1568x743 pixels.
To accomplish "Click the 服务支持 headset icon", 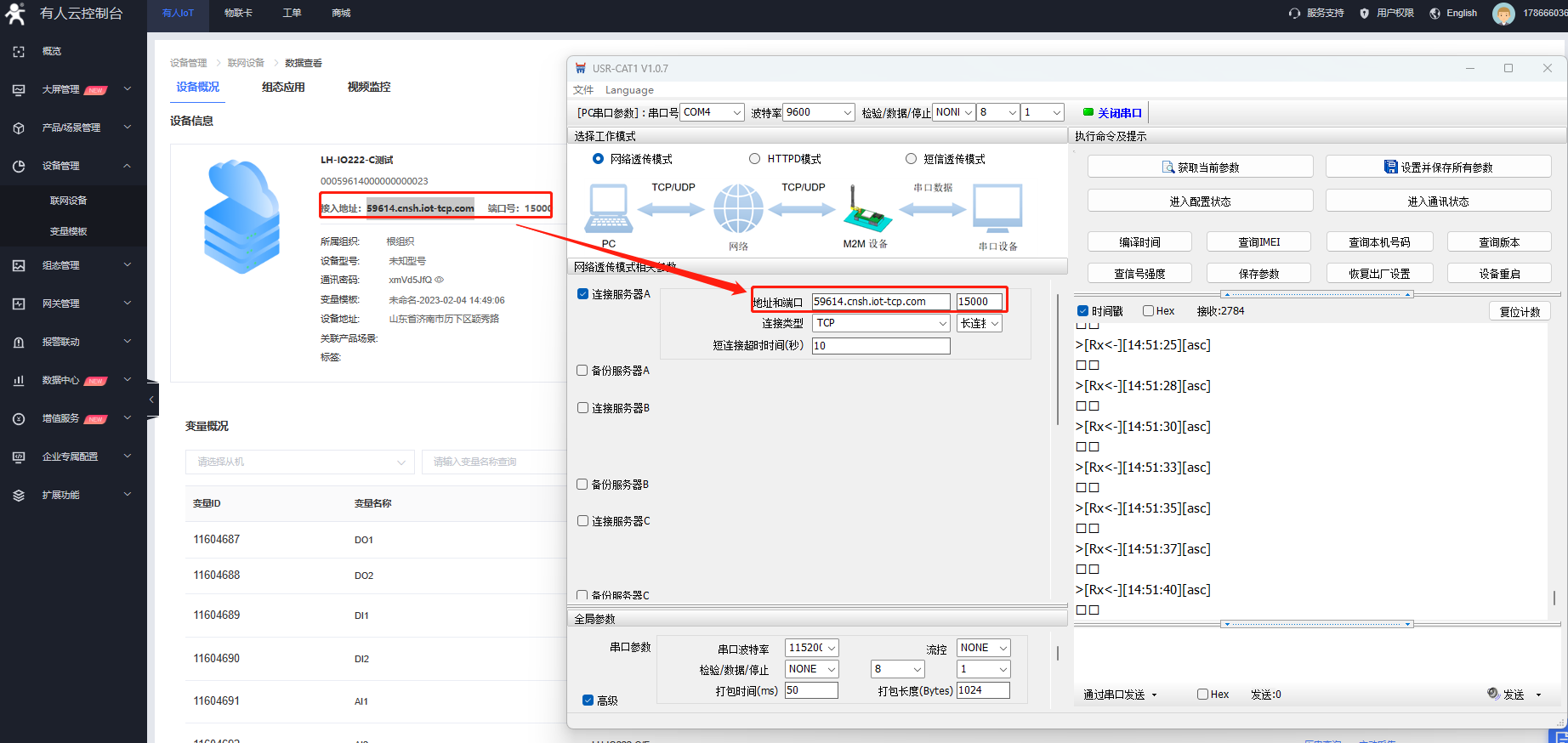I will click(x=1294, y=14).
